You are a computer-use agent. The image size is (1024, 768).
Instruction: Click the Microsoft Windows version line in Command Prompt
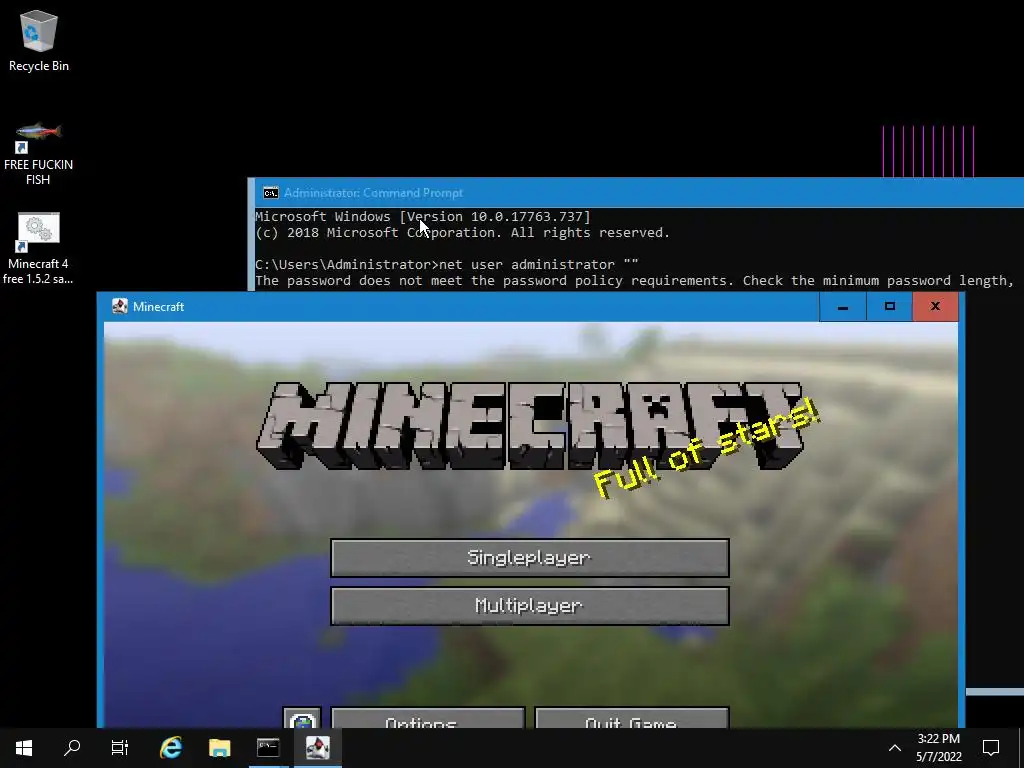423,216
